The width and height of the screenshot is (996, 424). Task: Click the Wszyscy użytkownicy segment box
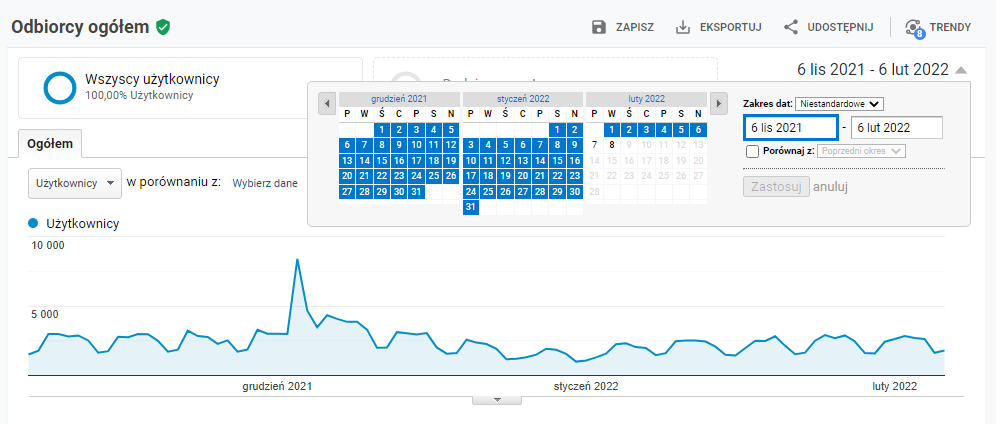[191, 88]
